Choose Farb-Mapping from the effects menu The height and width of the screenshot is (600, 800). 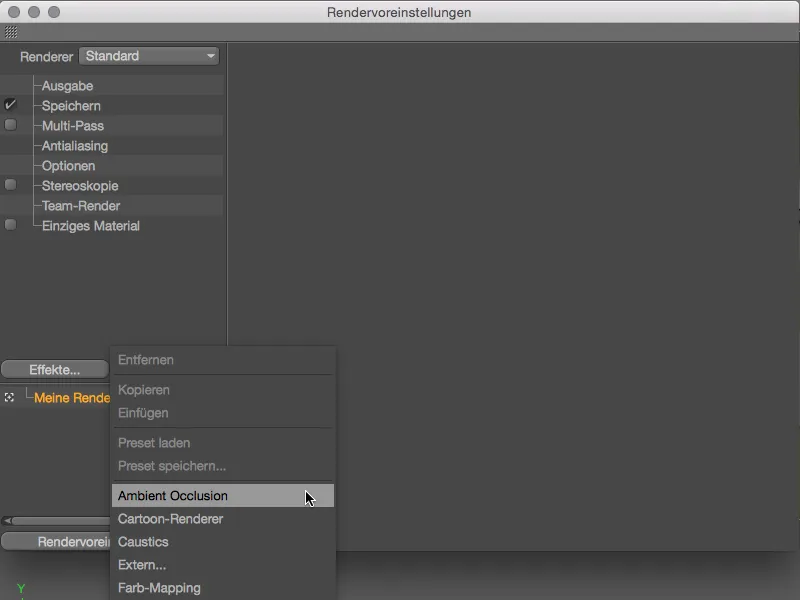tap(223, 588)
